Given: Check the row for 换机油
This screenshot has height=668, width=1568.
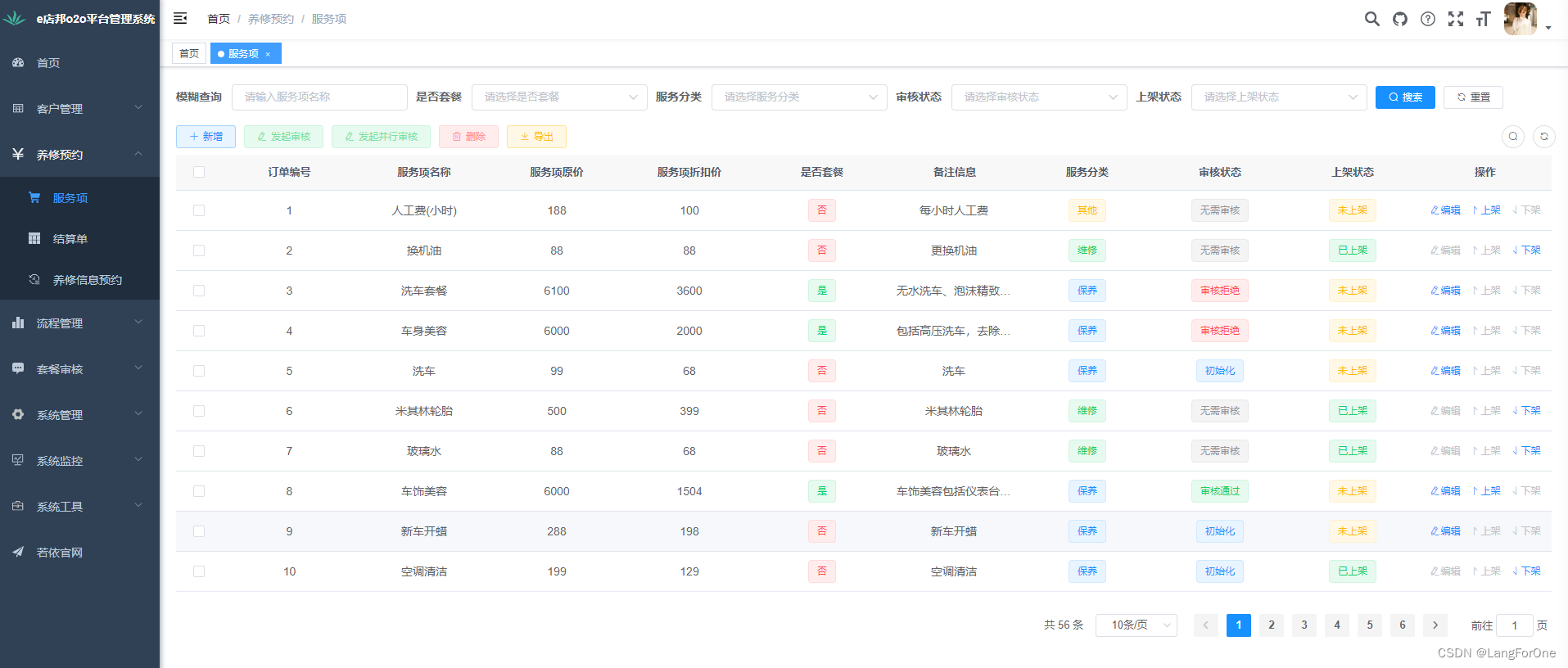Looking at the screenshot, I should tap(199, 250).
